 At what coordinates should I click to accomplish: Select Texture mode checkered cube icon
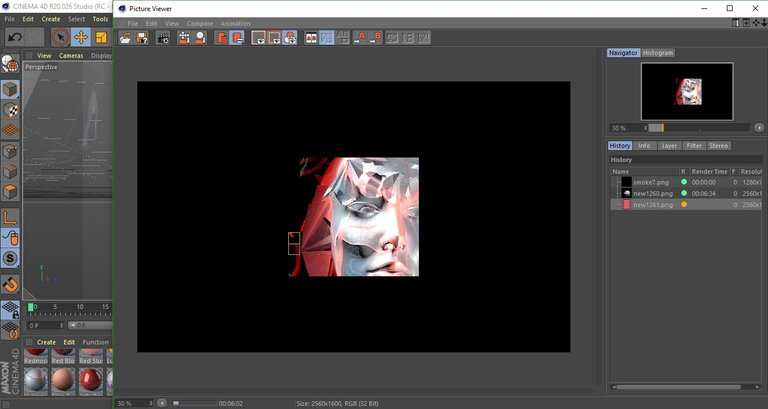10,110
